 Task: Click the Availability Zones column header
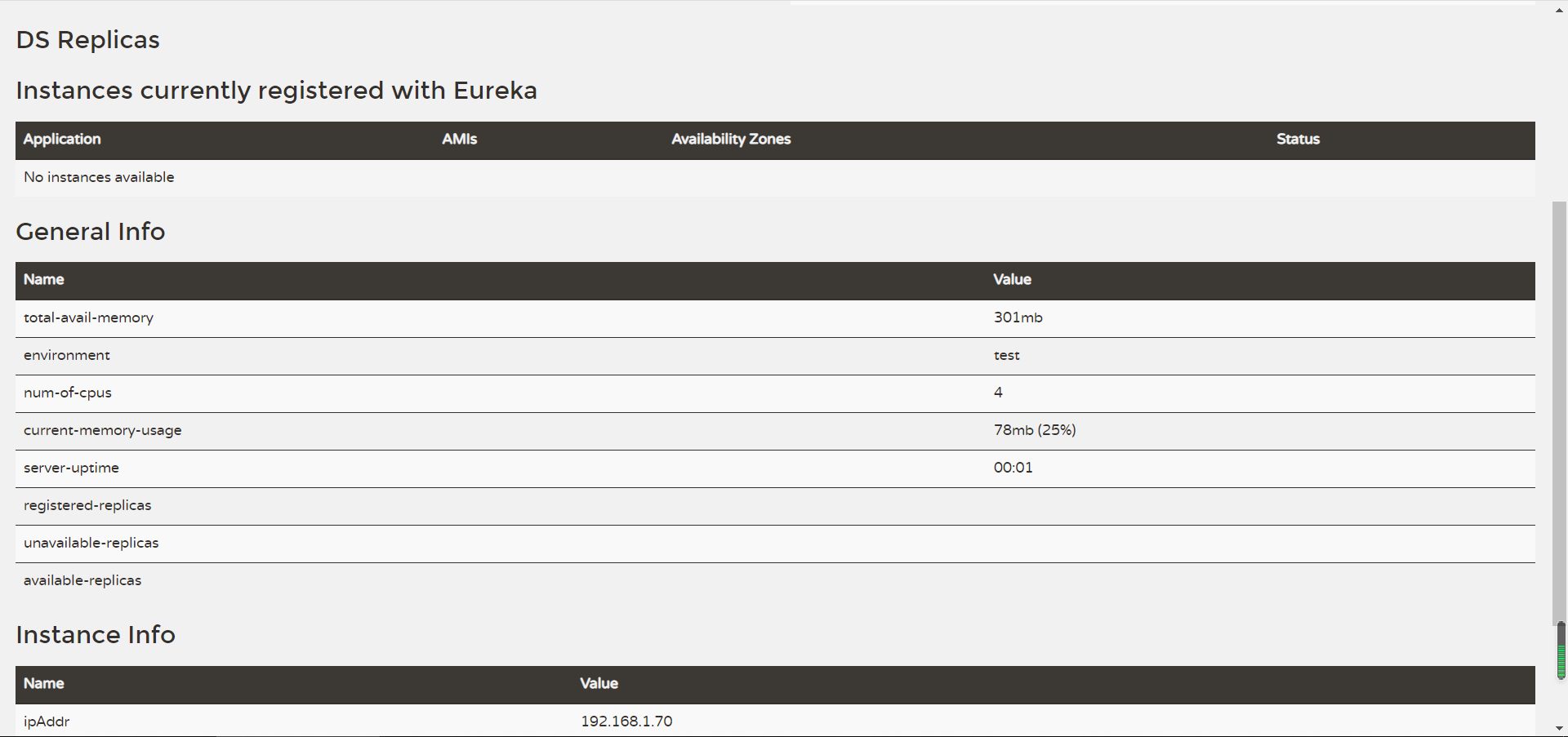coord(731,140)
